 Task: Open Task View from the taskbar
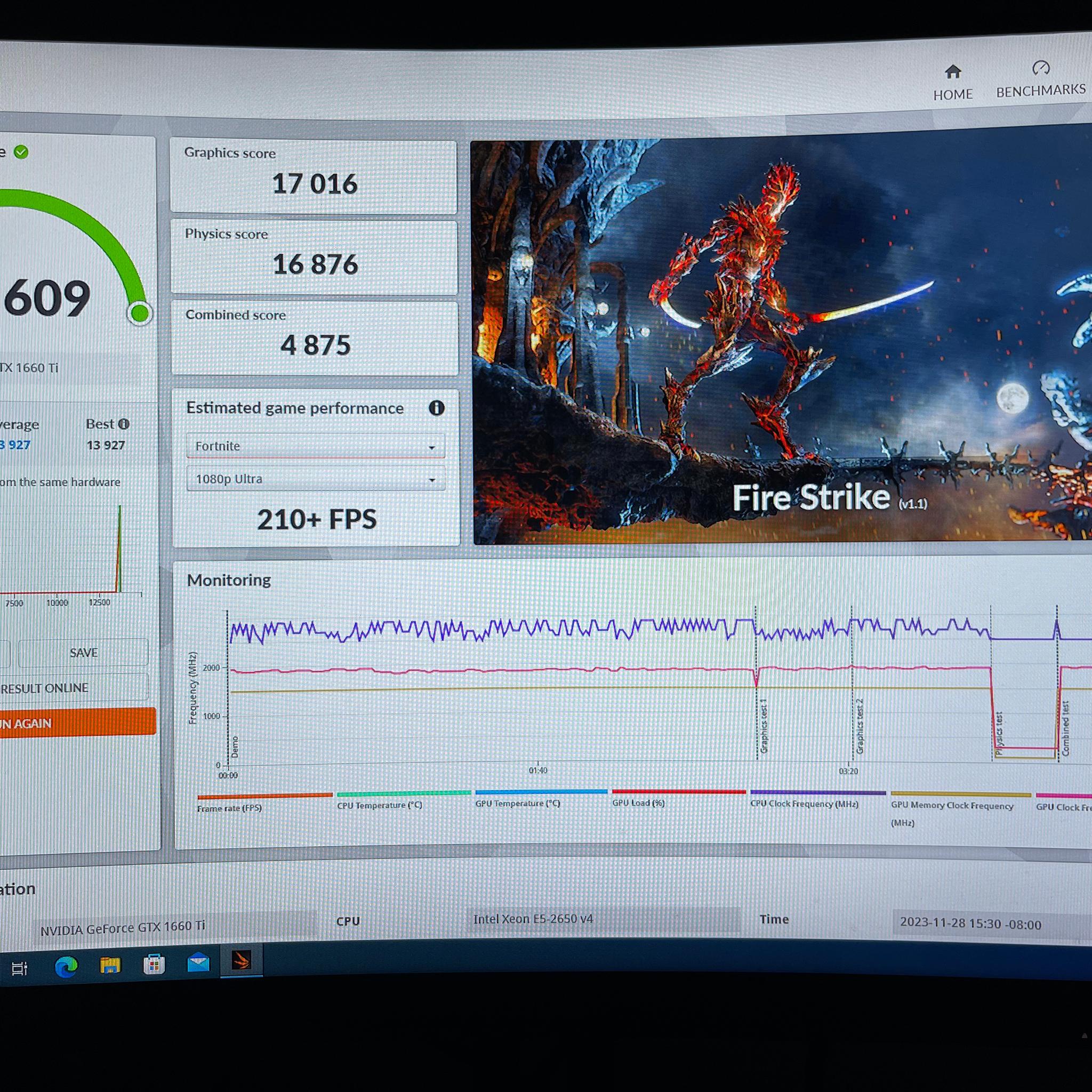coord(20,969)
